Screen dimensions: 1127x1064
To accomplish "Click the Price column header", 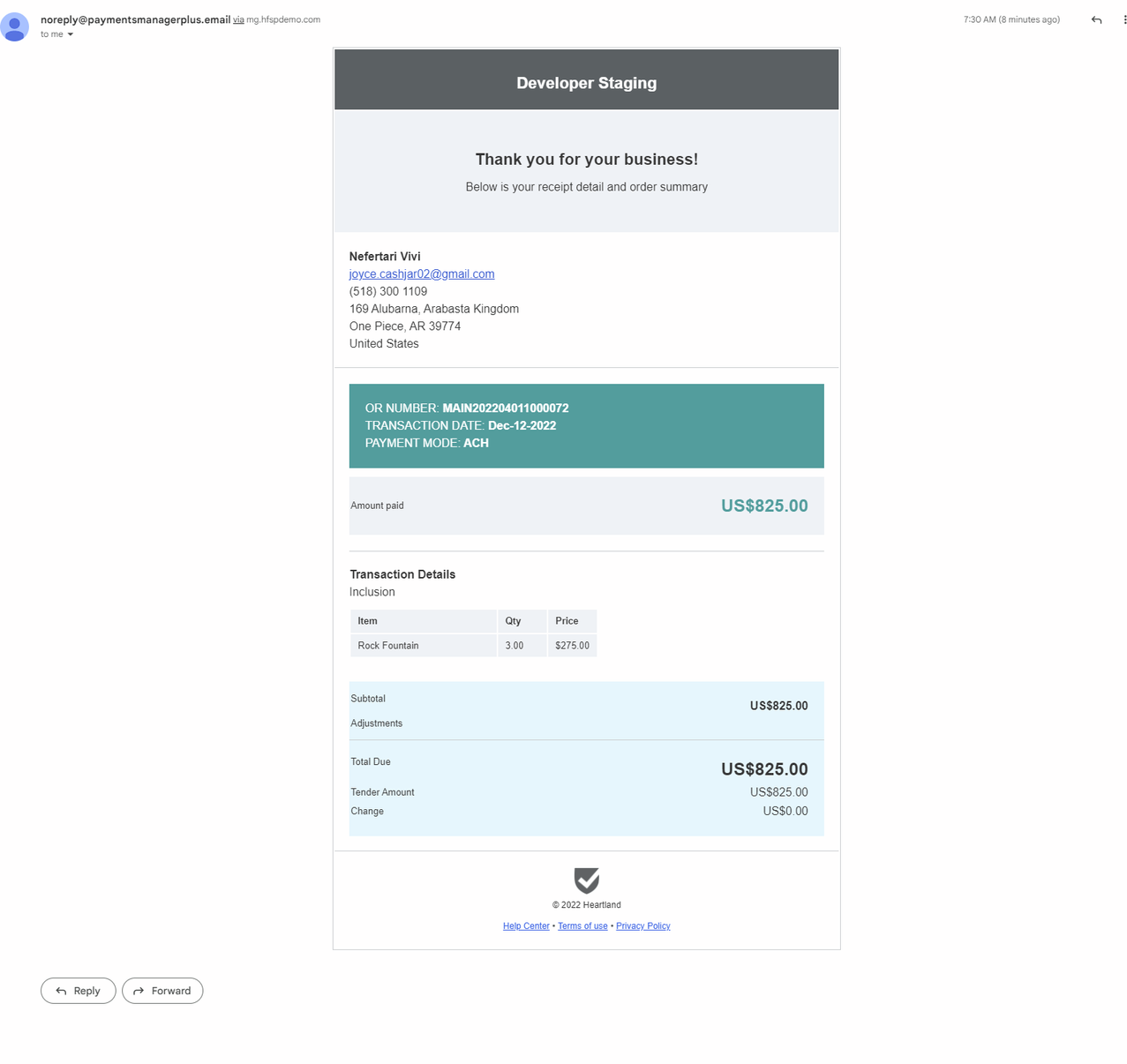I will [x=567, y=621].
